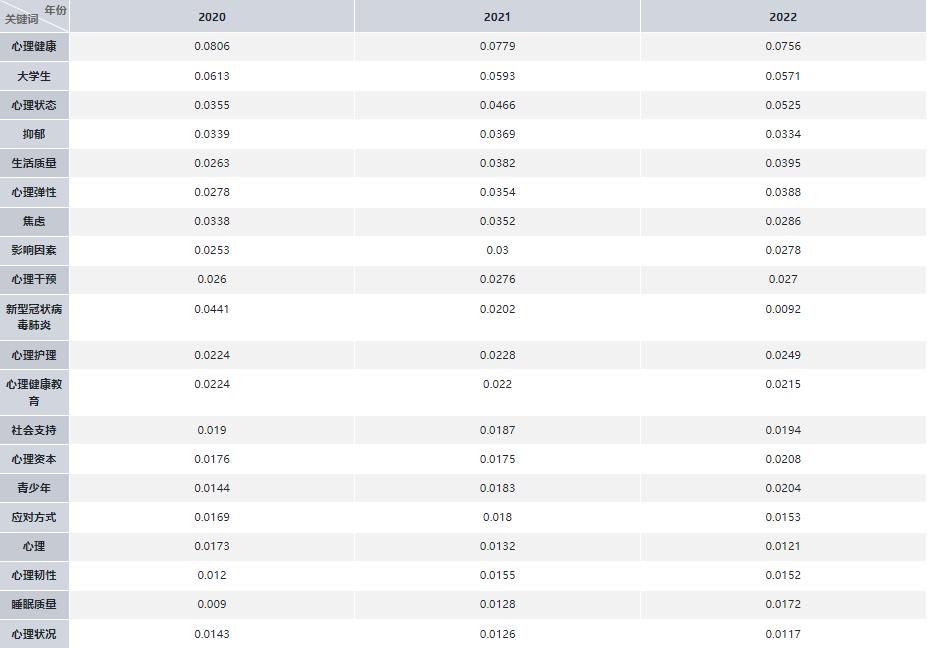
Task: Click the 2022 column header
Action: (783, 17)
